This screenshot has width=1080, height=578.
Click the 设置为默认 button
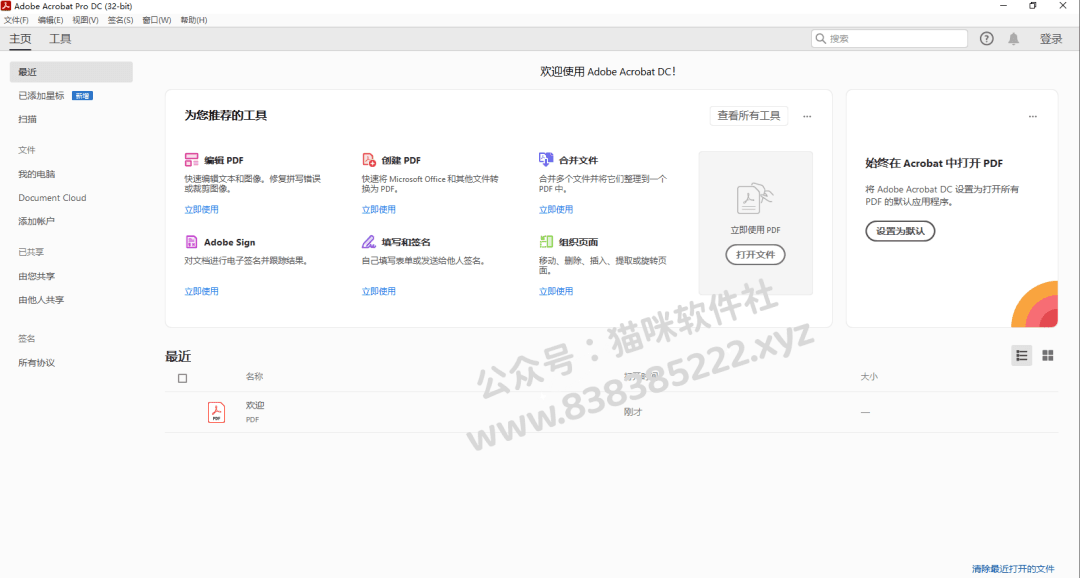pyautogui.click(x=900, y=231)
